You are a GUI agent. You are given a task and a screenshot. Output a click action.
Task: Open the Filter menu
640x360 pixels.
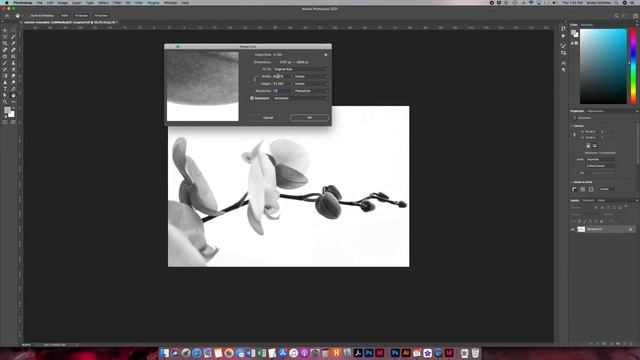(x=117, y=2)
